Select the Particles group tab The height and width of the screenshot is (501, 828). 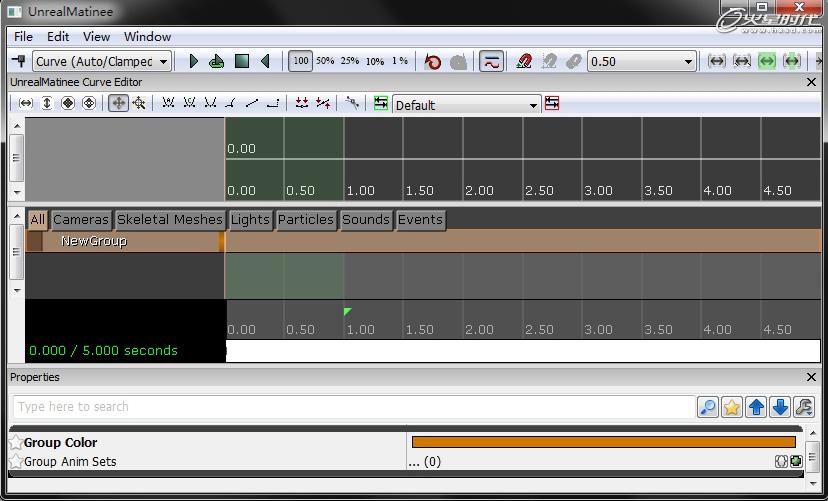[306, 220]
